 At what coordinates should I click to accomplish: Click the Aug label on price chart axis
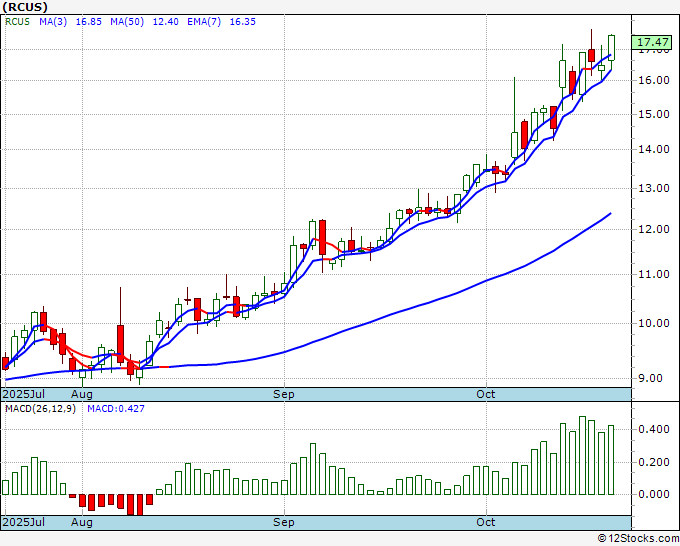[82, 394]
